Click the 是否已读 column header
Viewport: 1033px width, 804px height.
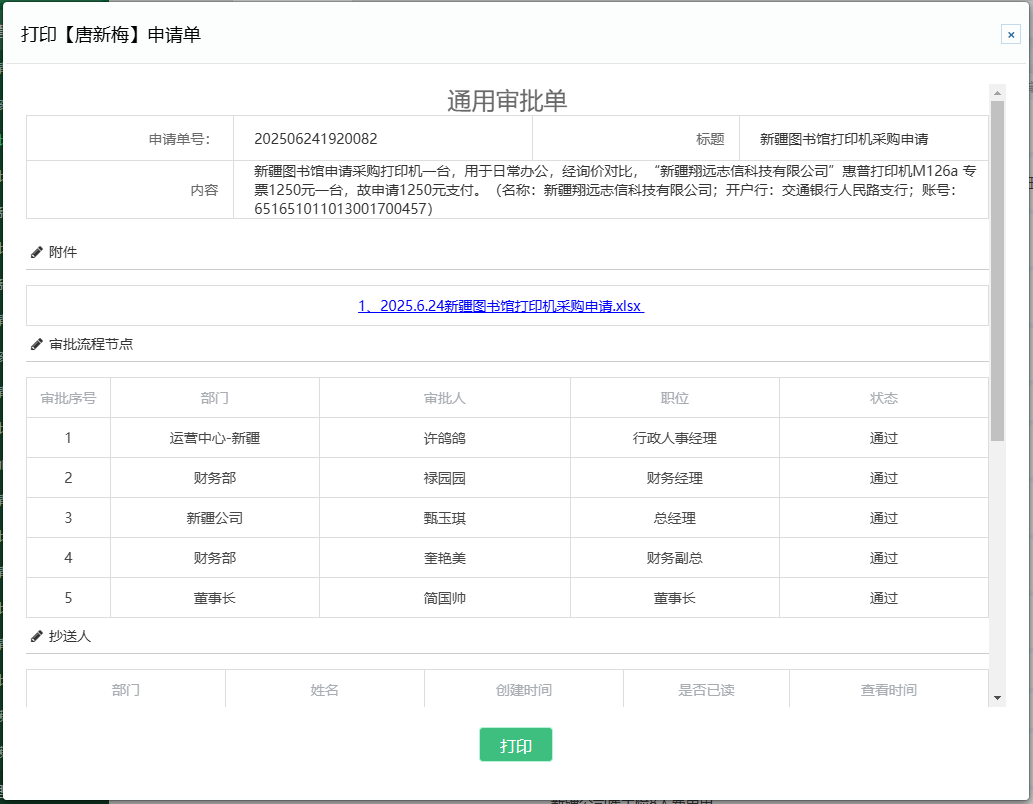706,690
